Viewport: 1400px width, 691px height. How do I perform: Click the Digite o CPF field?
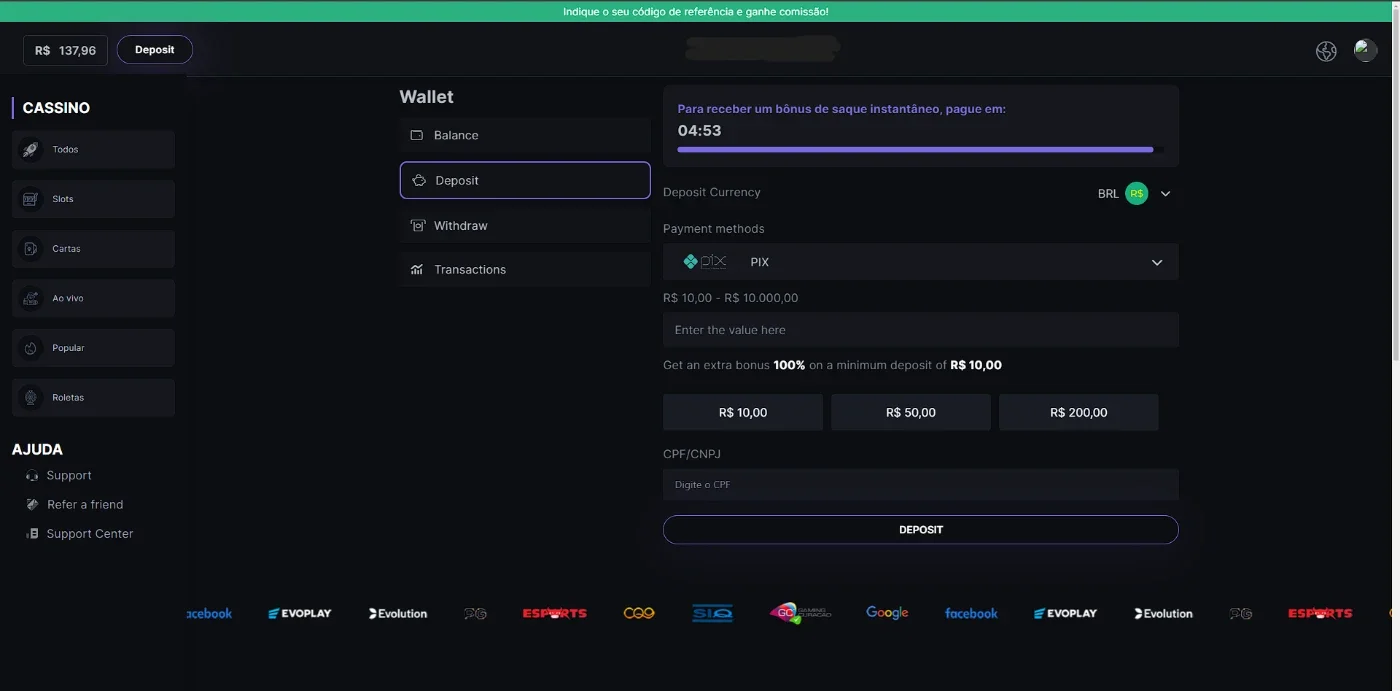pos(920,485)
